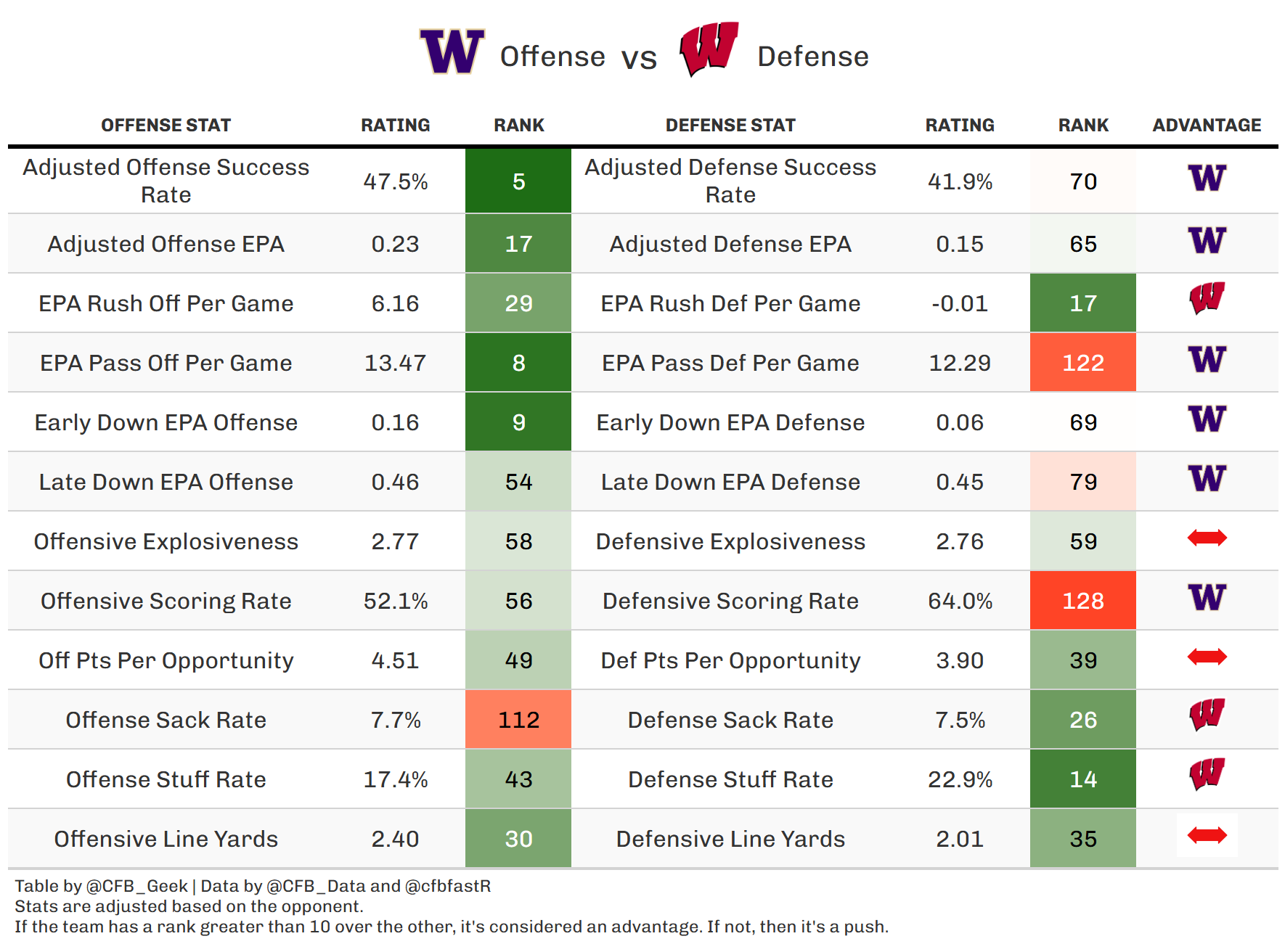Click the DEFENSE STAT column header
Screen dimensions: 1285x952
[x=730, y=126]
